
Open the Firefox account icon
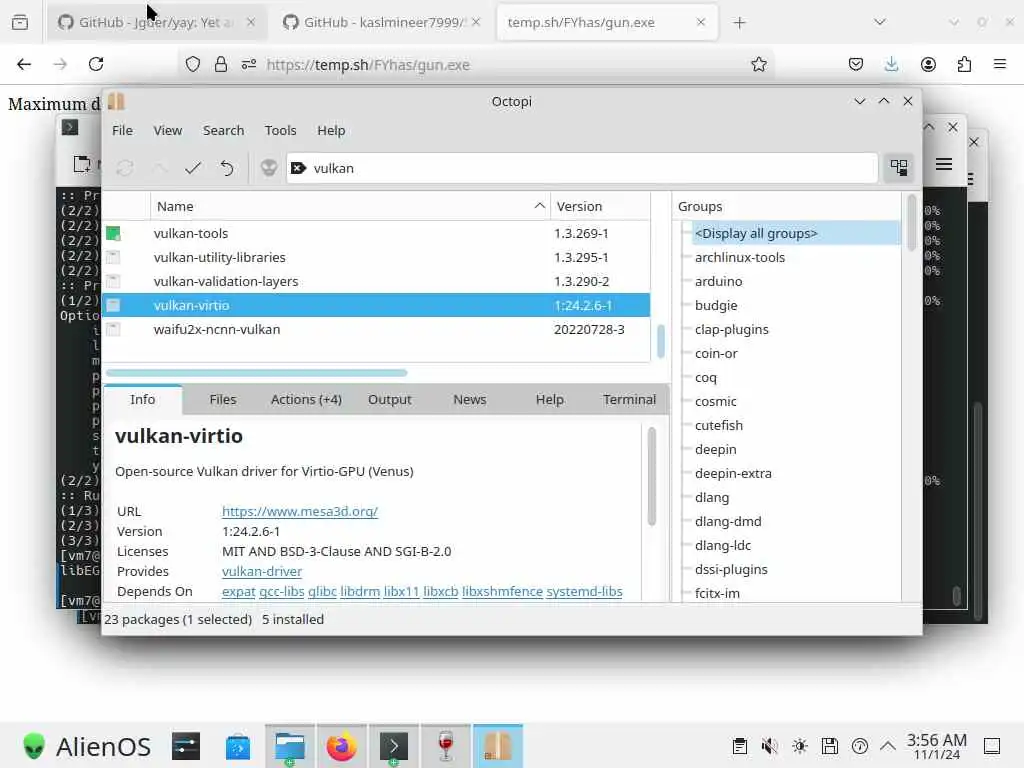pyautogui.click(x=928, y=64)
